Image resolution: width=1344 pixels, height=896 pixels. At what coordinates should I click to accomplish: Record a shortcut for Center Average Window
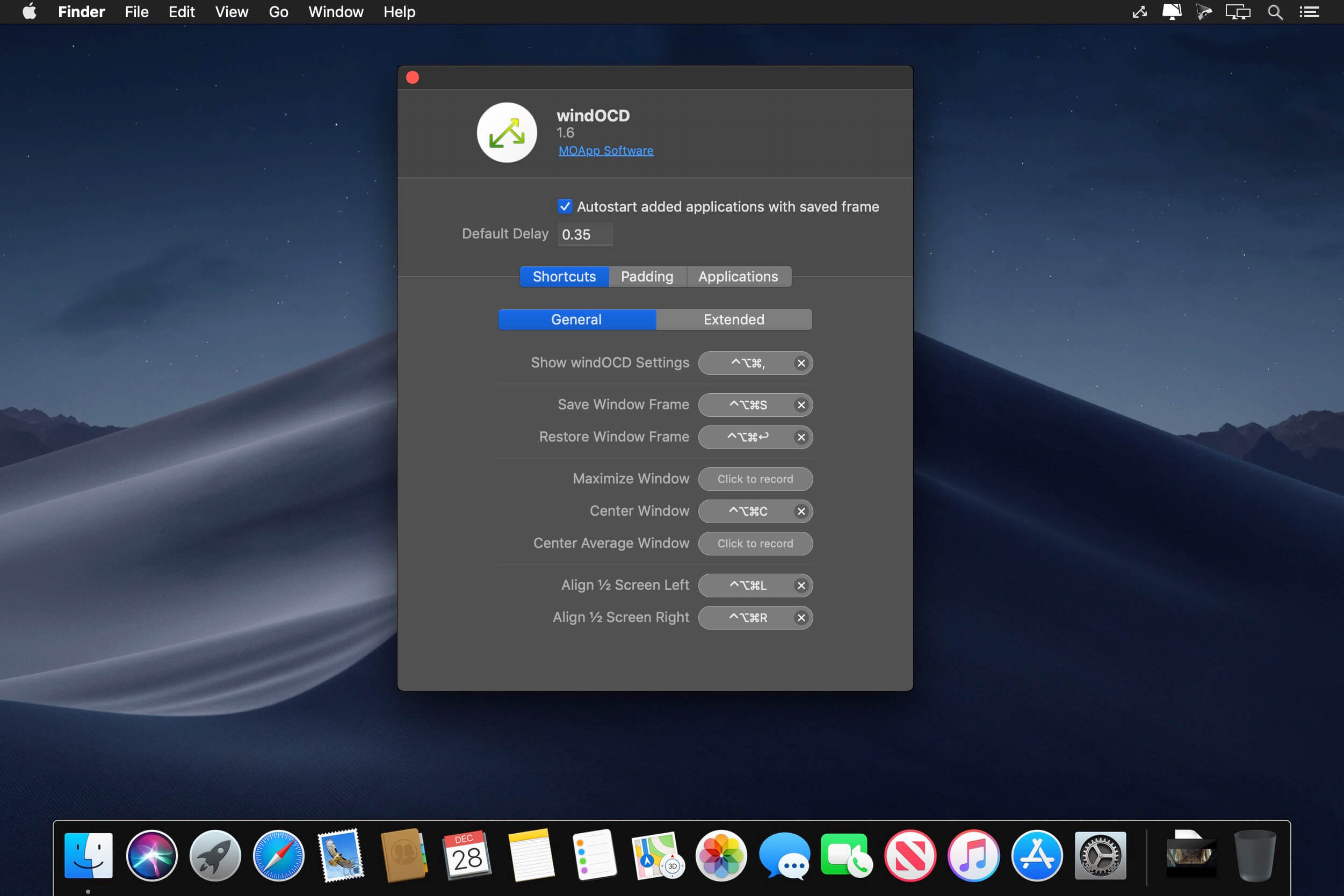click(x=755, y=544)
